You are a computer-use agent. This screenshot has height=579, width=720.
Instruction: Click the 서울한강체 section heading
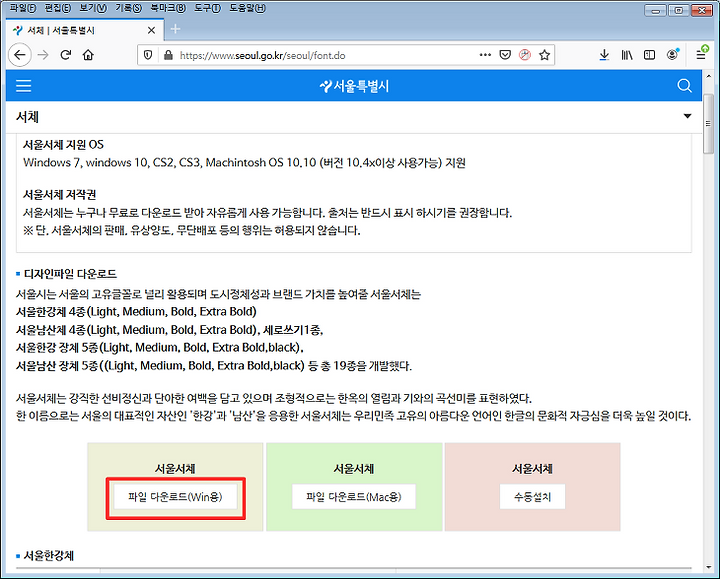tap(49, 556)
